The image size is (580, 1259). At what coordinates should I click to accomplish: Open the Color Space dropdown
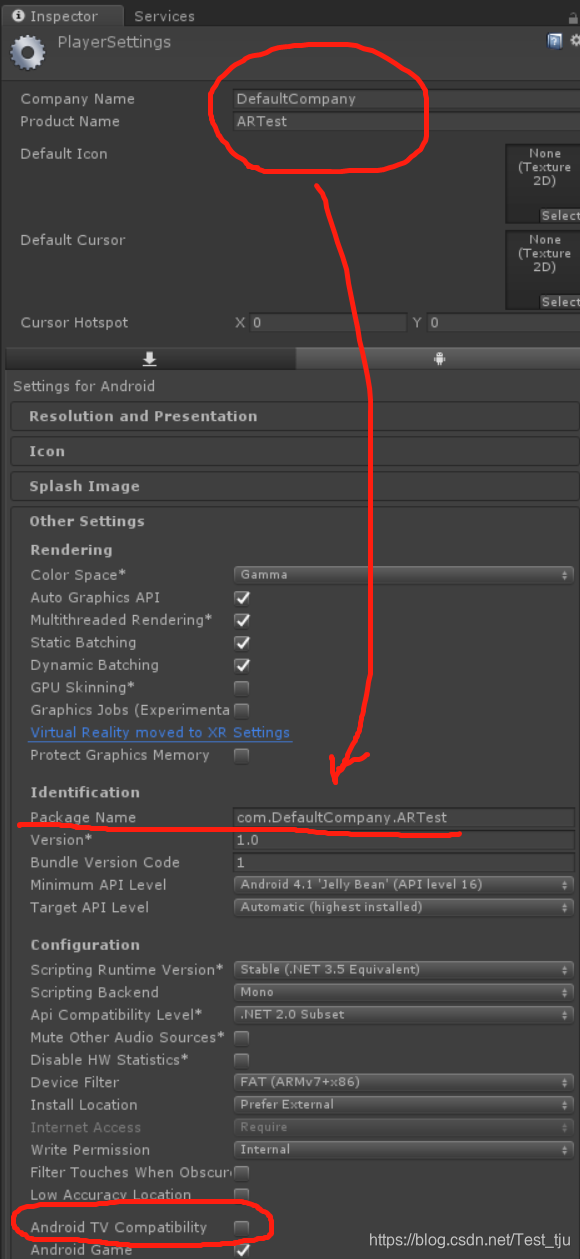tap(404, 575)
